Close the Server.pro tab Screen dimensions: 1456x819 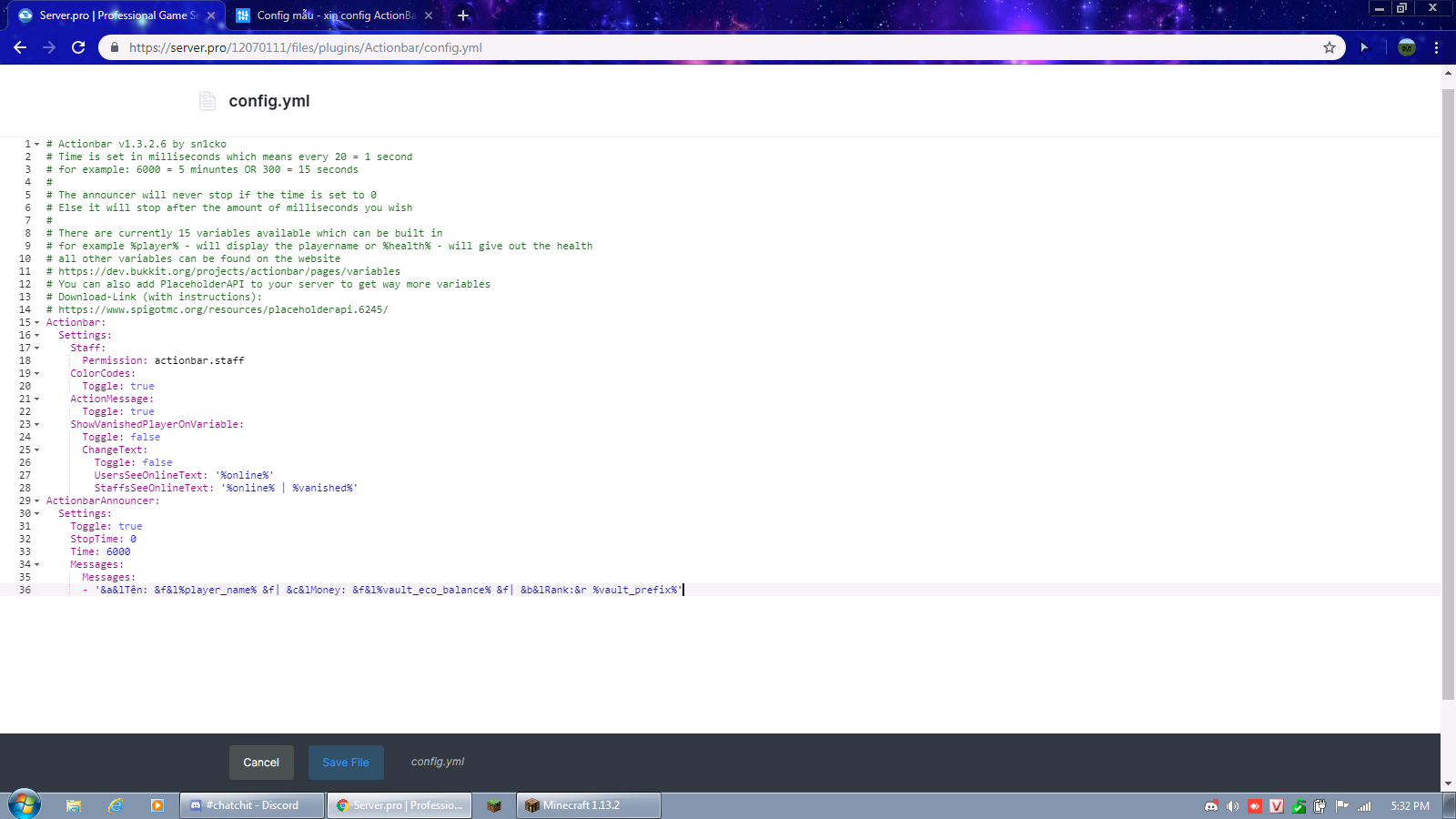click(x=211, y=15)
